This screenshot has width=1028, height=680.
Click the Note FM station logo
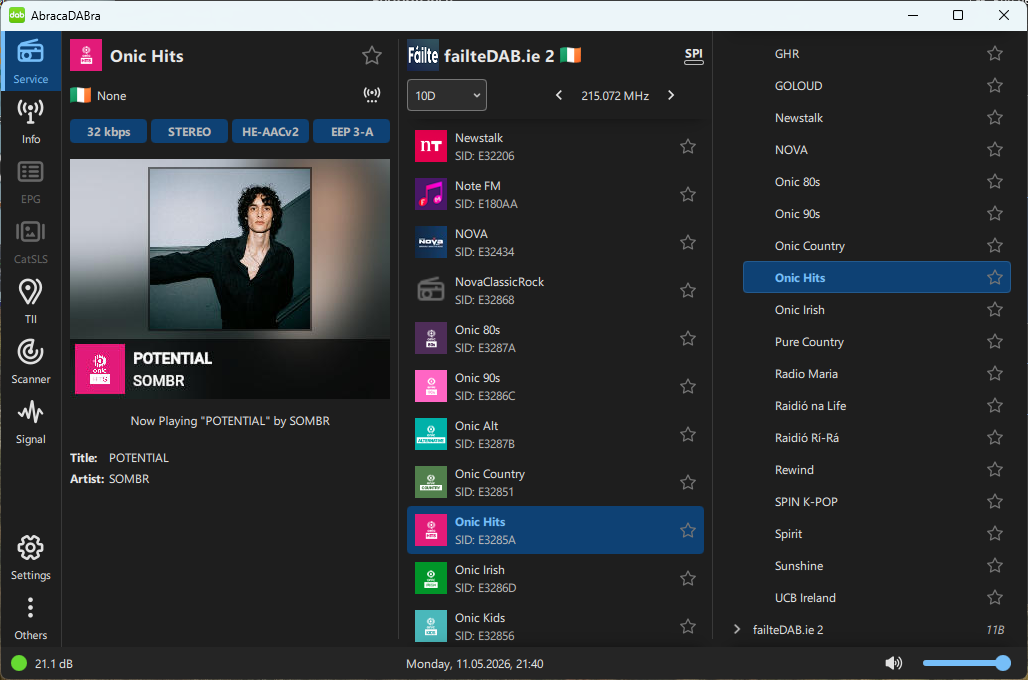[431, 194]
